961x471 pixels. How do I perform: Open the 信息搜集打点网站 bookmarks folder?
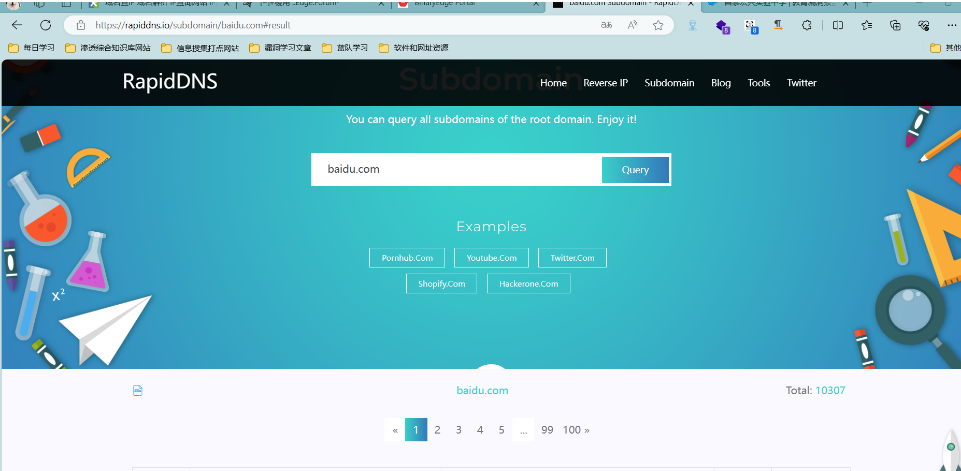pyautogui.click(x=200, y=47)
